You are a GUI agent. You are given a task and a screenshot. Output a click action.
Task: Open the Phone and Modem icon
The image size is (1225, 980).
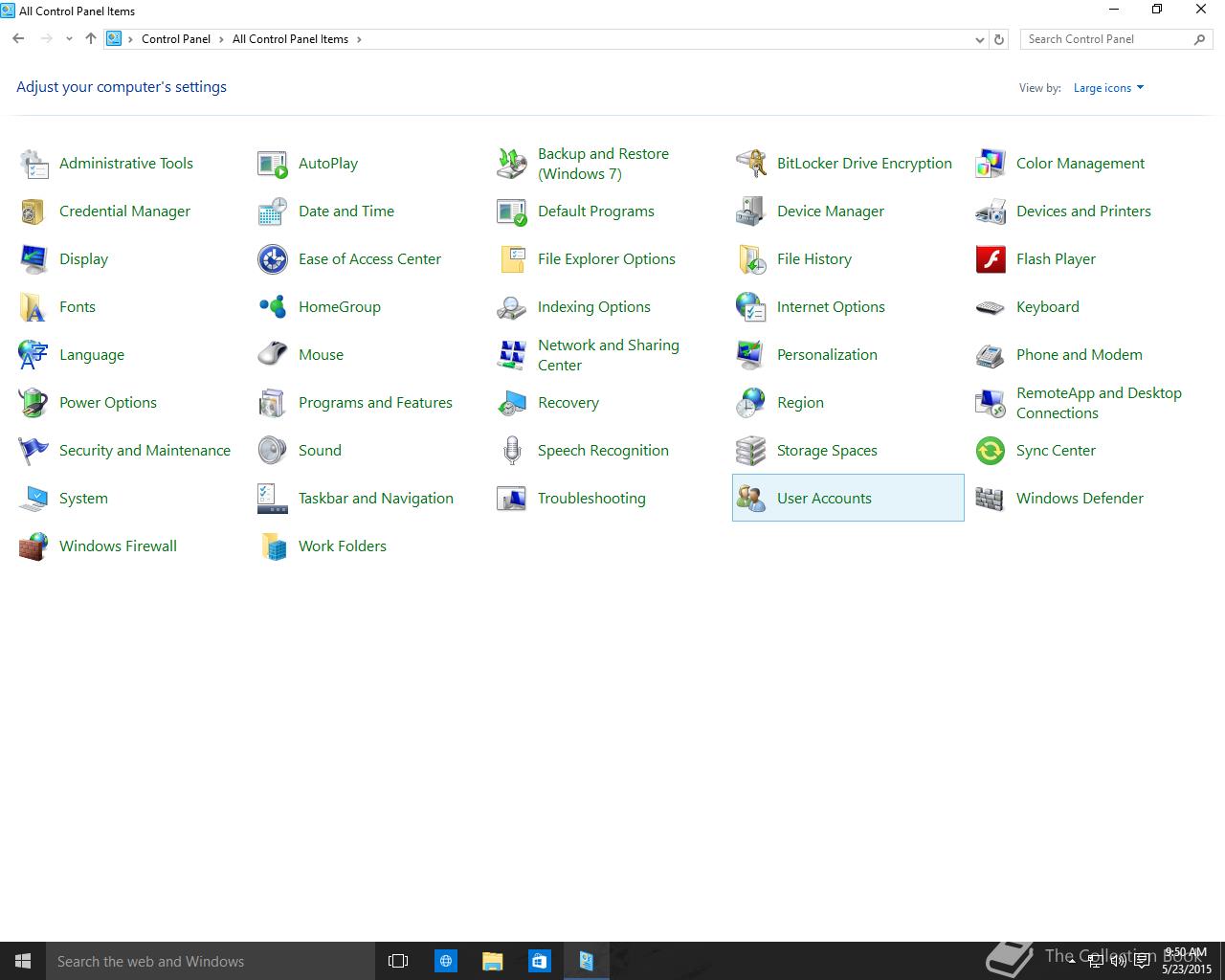(x=991, y=355)
